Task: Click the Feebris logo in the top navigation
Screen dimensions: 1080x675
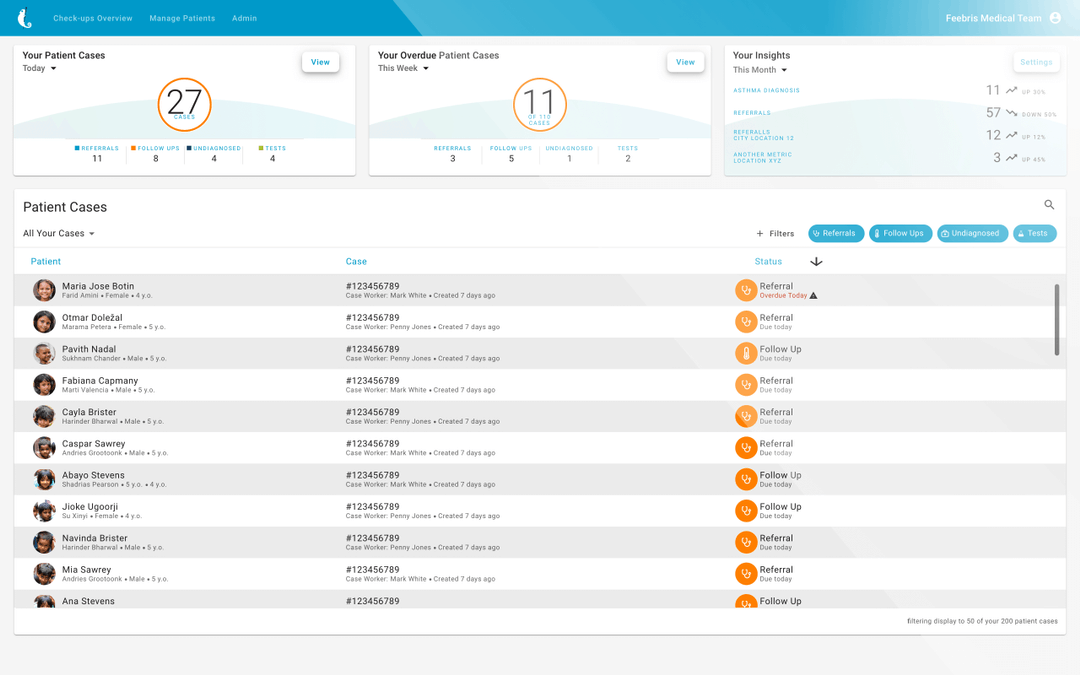Action: click(x=22, y=17)
